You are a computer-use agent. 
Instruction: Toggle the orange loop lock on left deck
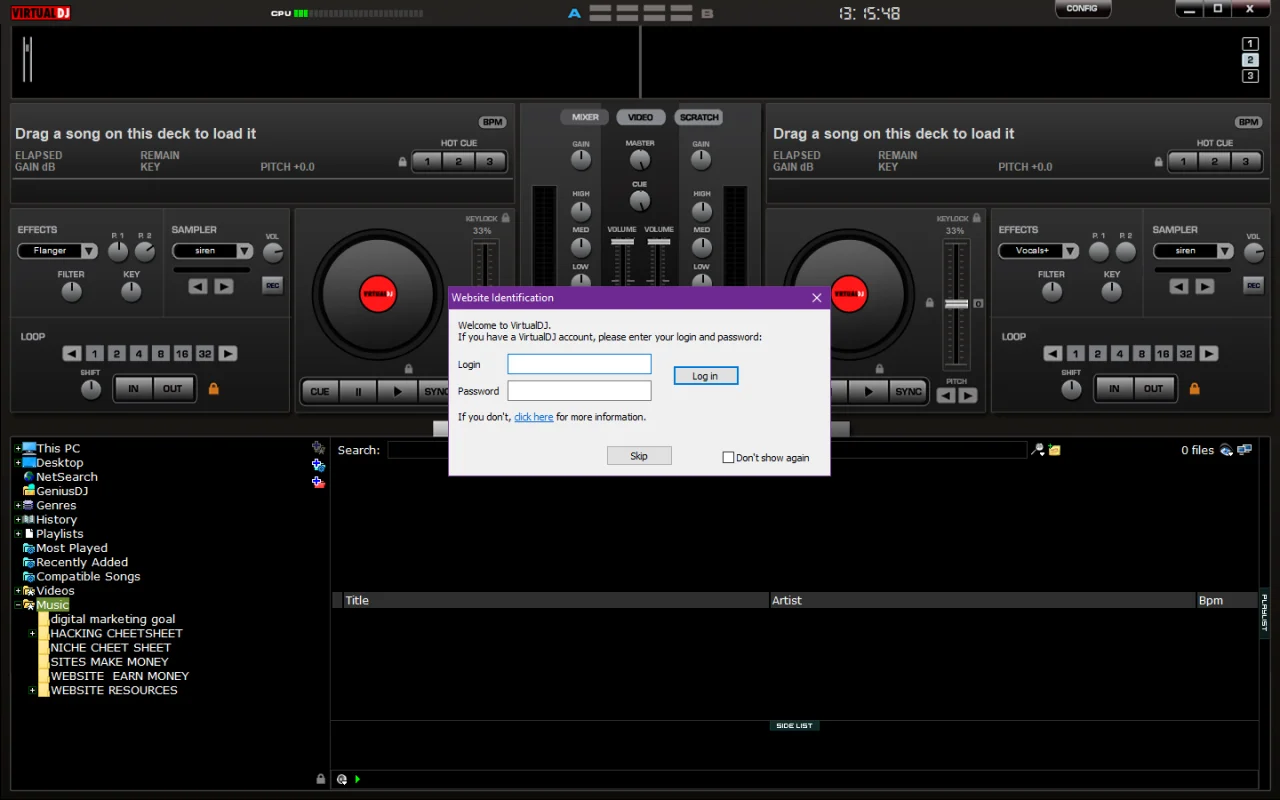tap(213, 388)
